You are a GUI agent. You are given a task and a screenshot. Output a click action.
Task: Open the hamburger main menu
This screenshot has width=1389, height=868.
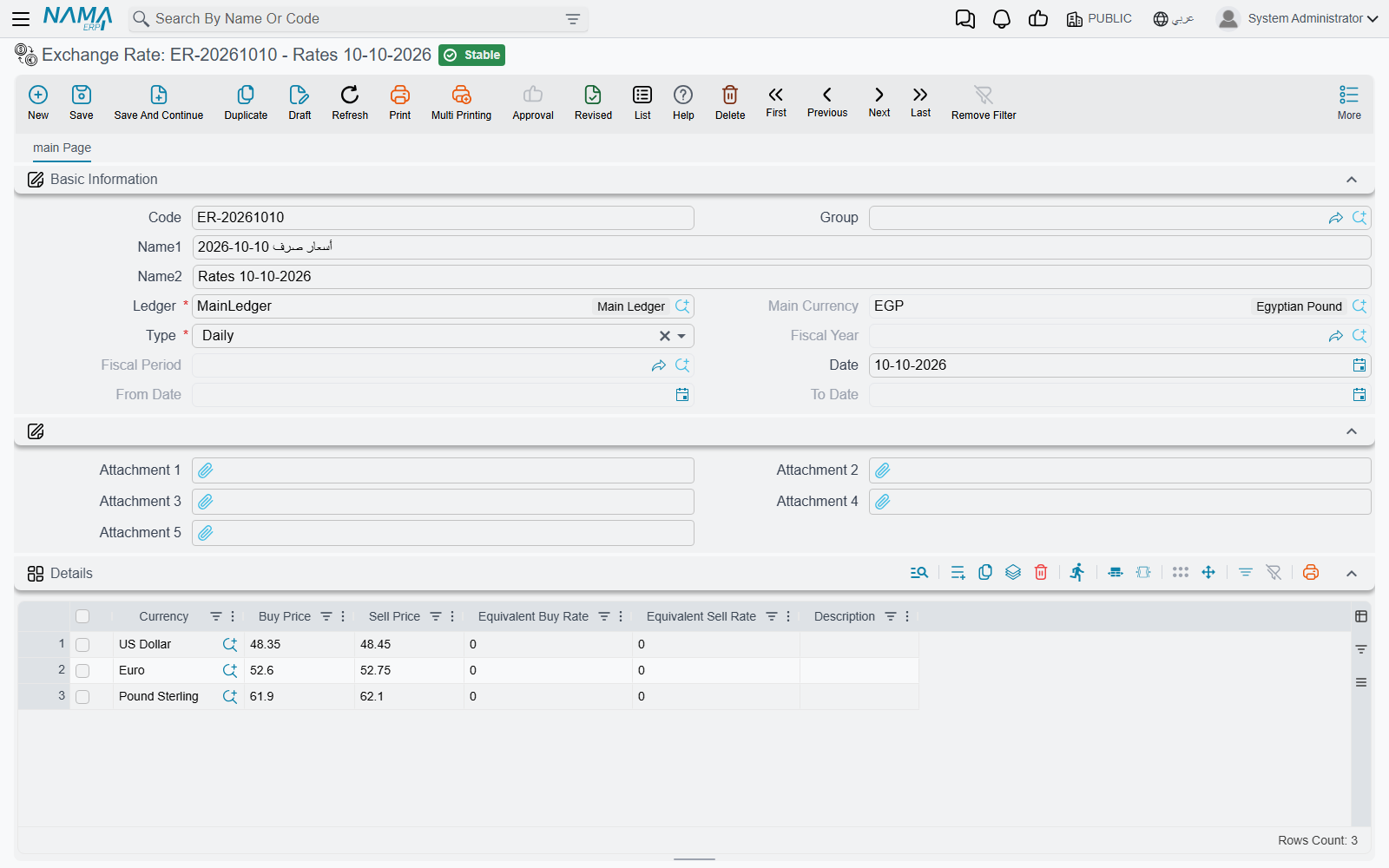[21, 18]
